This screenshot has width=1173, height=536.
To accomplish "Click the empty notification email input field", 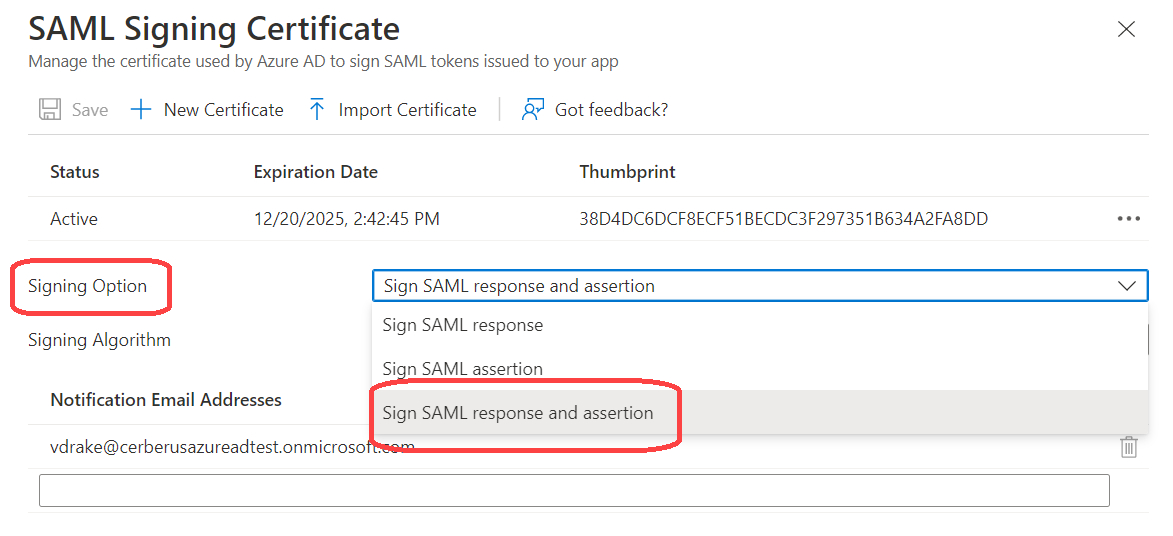I will click(x=574, y=490).
